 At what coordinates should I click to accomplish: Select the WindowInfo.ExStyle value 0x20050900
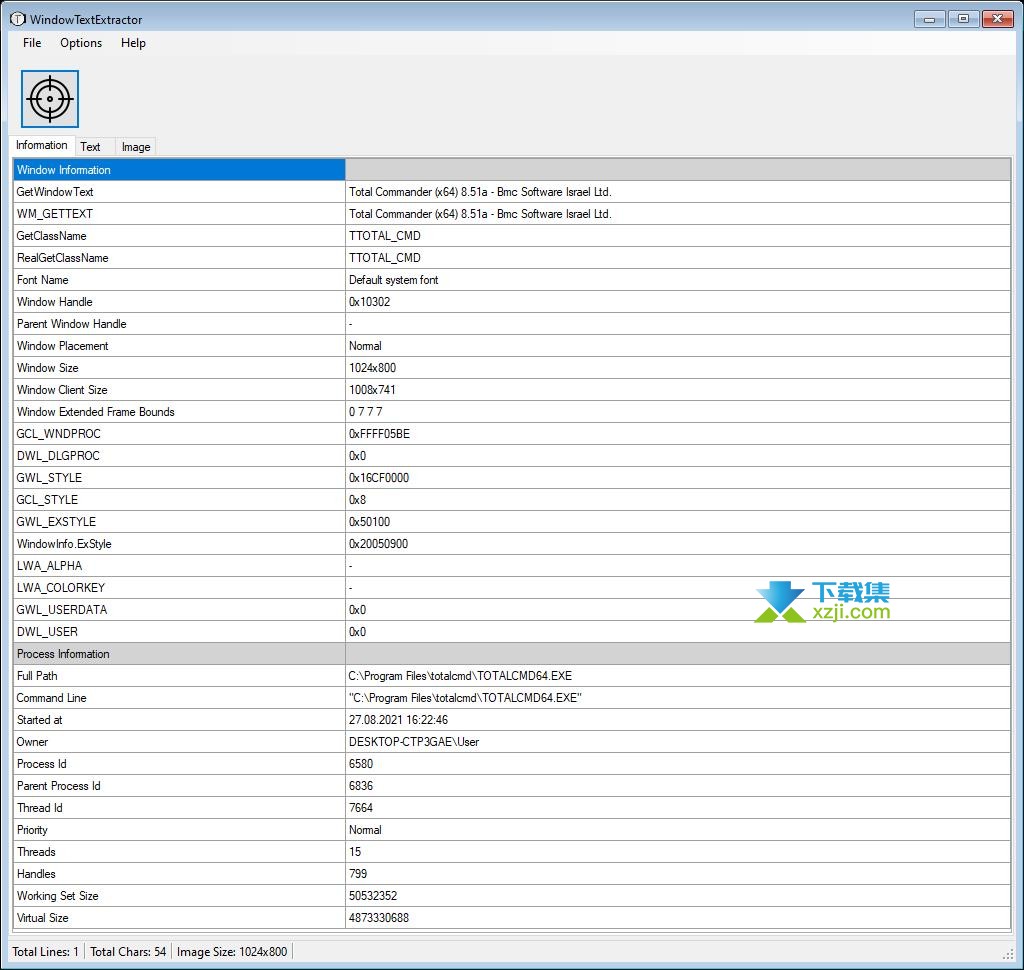click(x=378, y=543)
